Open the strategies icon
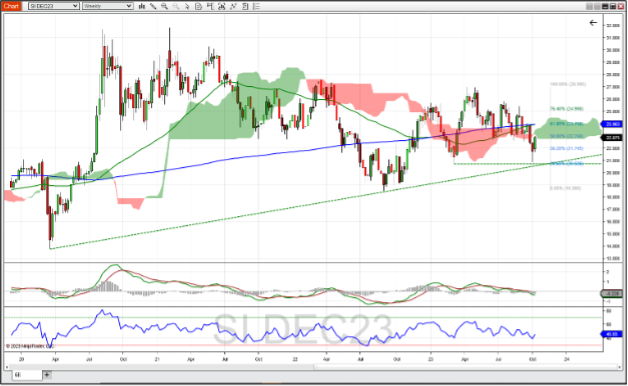 point(245,6)
